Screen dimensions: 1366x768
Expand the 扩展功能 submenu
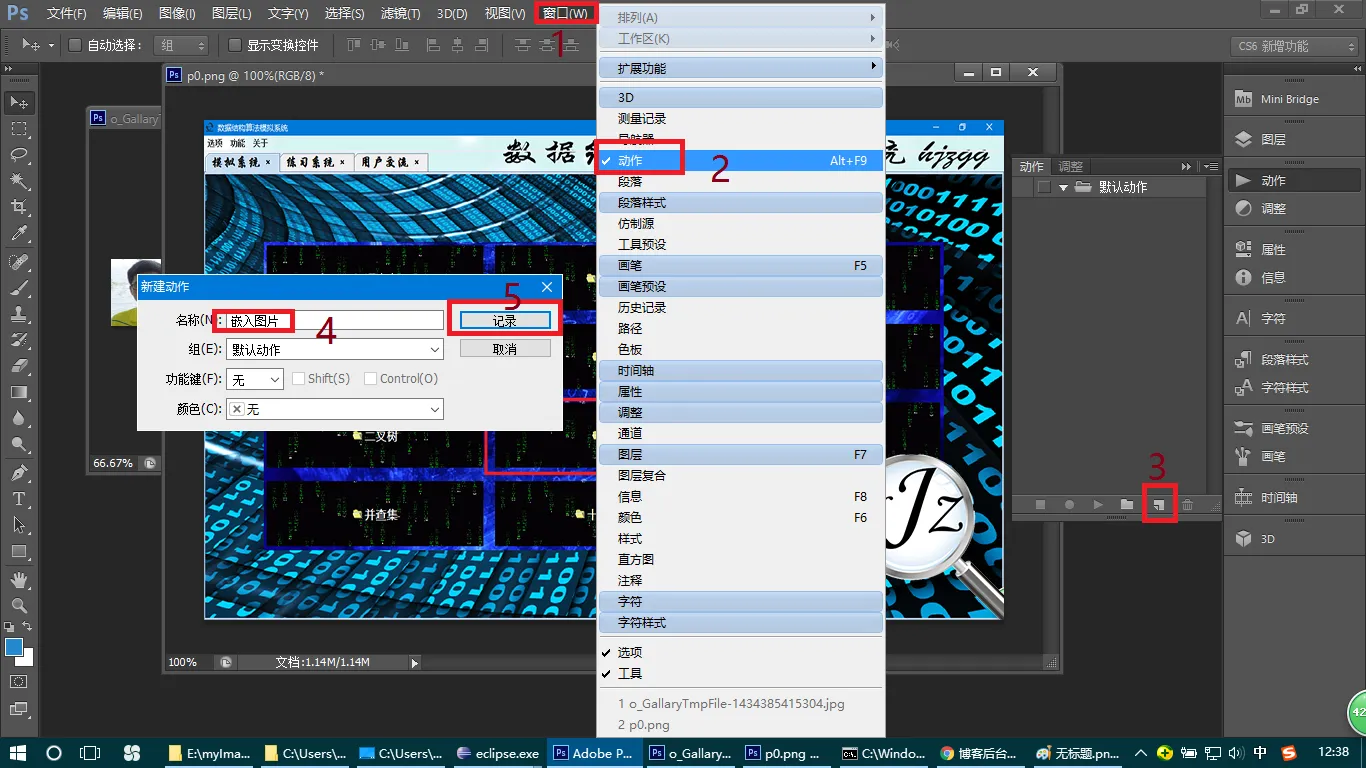(740, 68)
